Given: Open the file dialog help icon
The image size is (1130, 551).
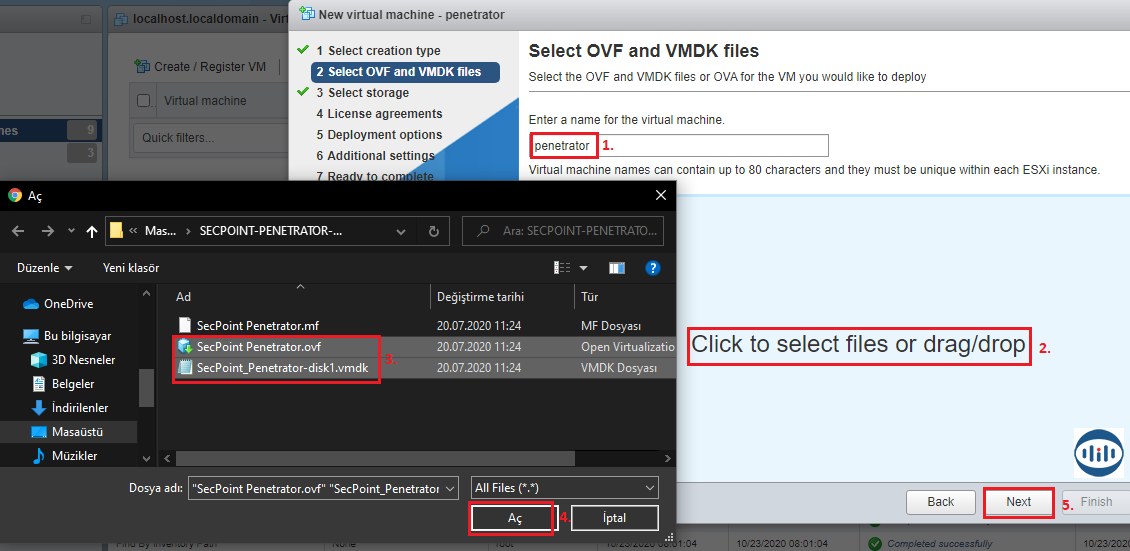Looking at the screenshot, I should point(653,268).
